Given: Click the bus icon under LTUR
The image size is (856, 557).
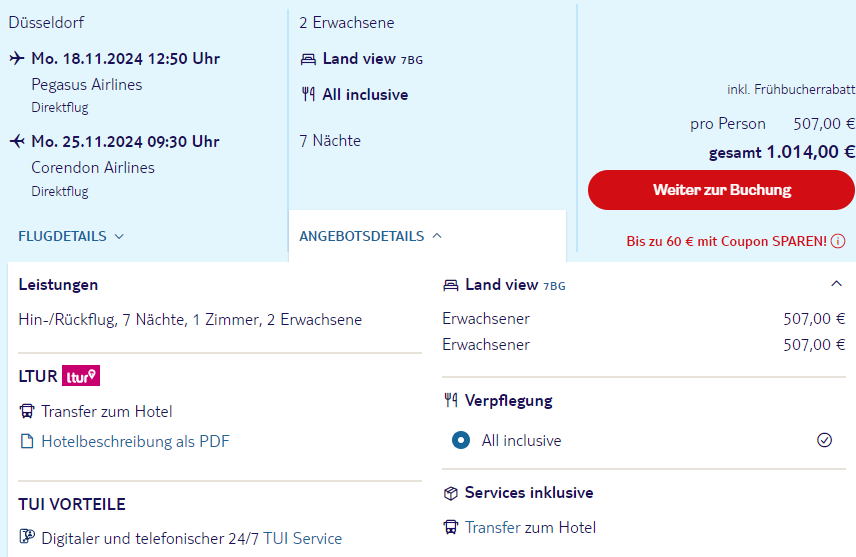Looking at the screenshot, I should (27, 411).
